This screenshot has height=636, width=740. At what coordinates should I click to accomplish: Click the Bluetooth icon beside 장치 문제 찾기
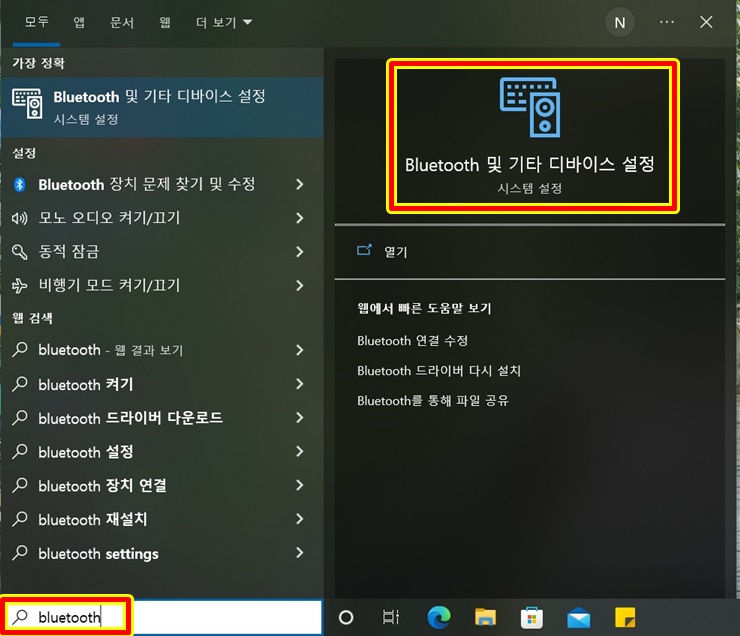pyautogui.click(x=19, y=184)
